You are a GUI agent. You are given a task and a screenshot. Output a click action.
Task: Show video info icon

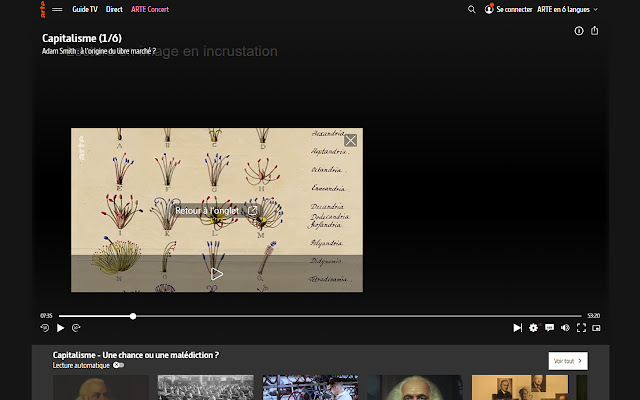579,31
